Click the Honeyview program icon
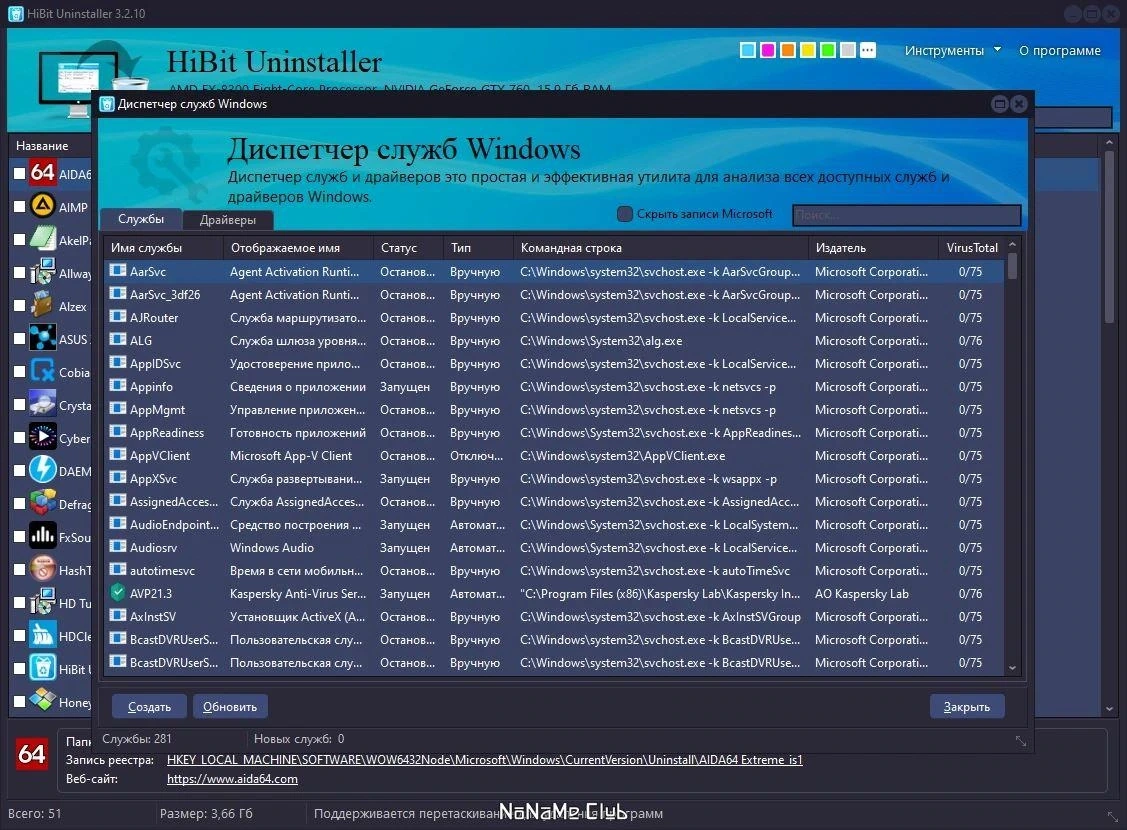 42,701
